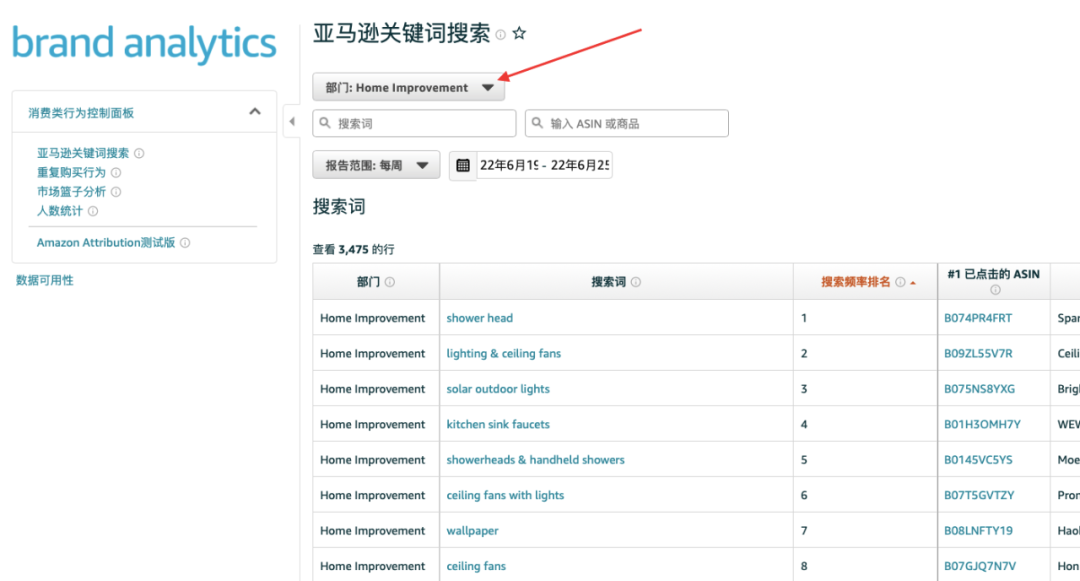Click info icon next to Amazon Attribution测试版
The height and width of the screenshot is (581, 1080).
click(x=185, y=243)
